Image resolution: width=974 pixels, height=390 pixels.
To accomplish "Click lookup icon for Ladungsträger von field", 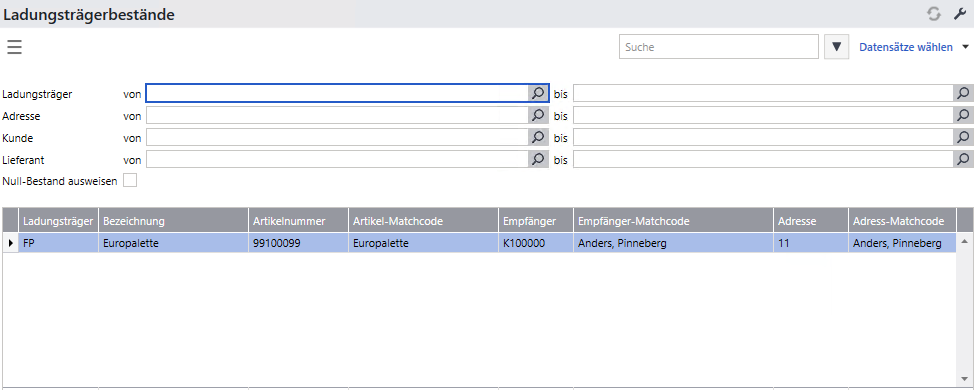I will (x=538, y=93).
